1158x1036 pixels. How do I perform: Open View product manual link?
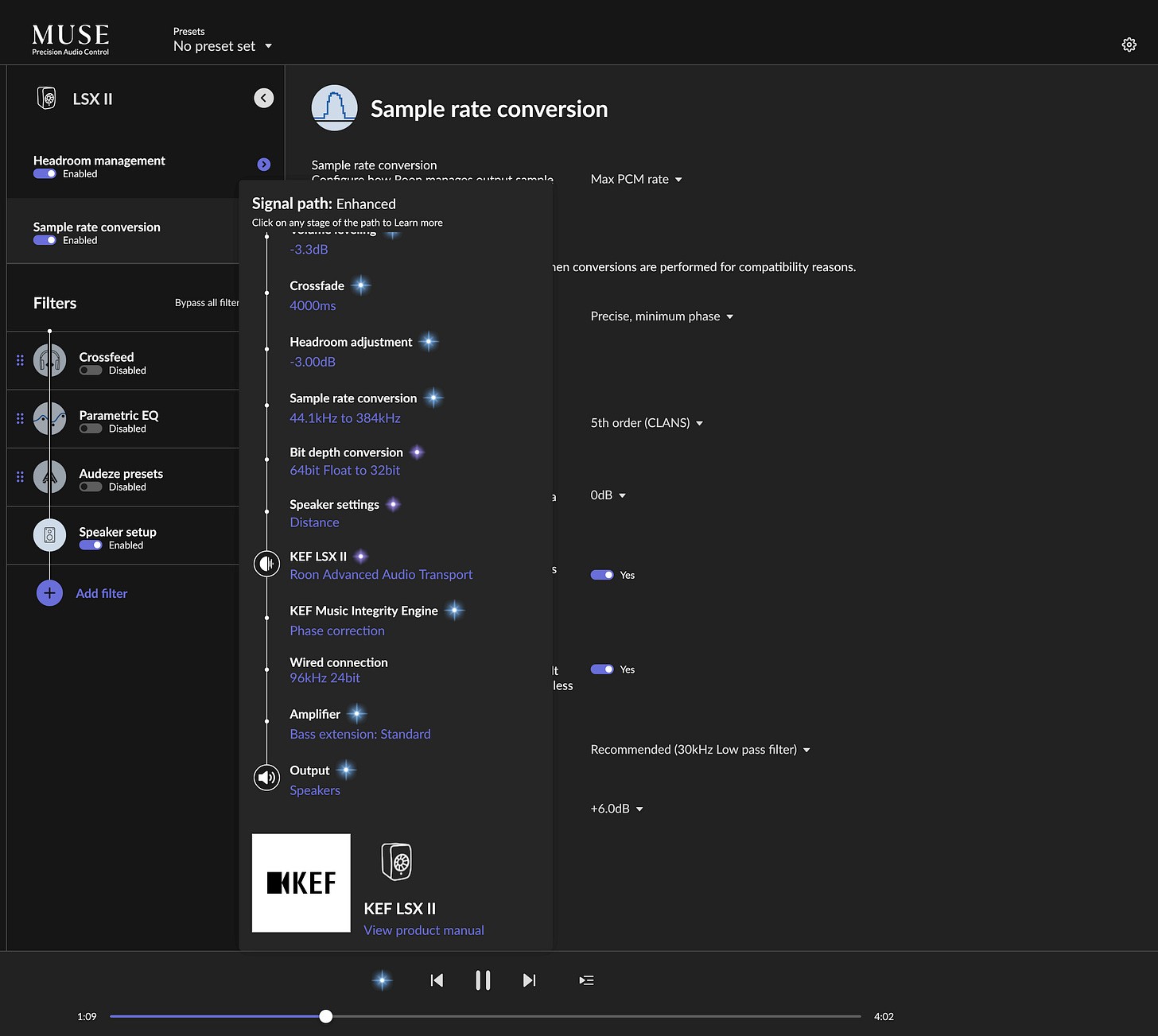click(424, 930)
